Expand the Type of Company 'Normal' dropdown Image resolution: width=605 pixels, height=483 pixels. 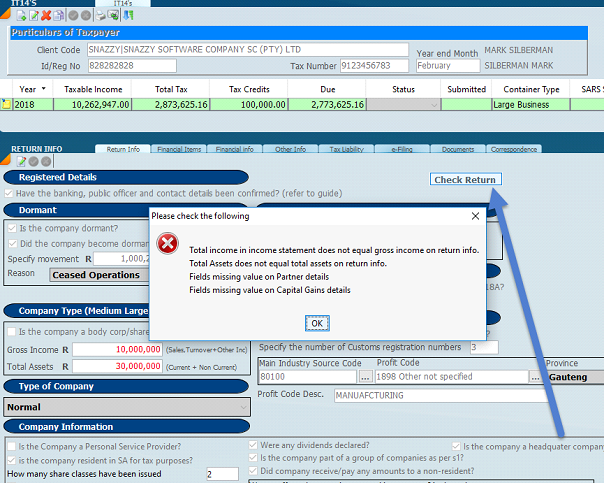point(243,407)
